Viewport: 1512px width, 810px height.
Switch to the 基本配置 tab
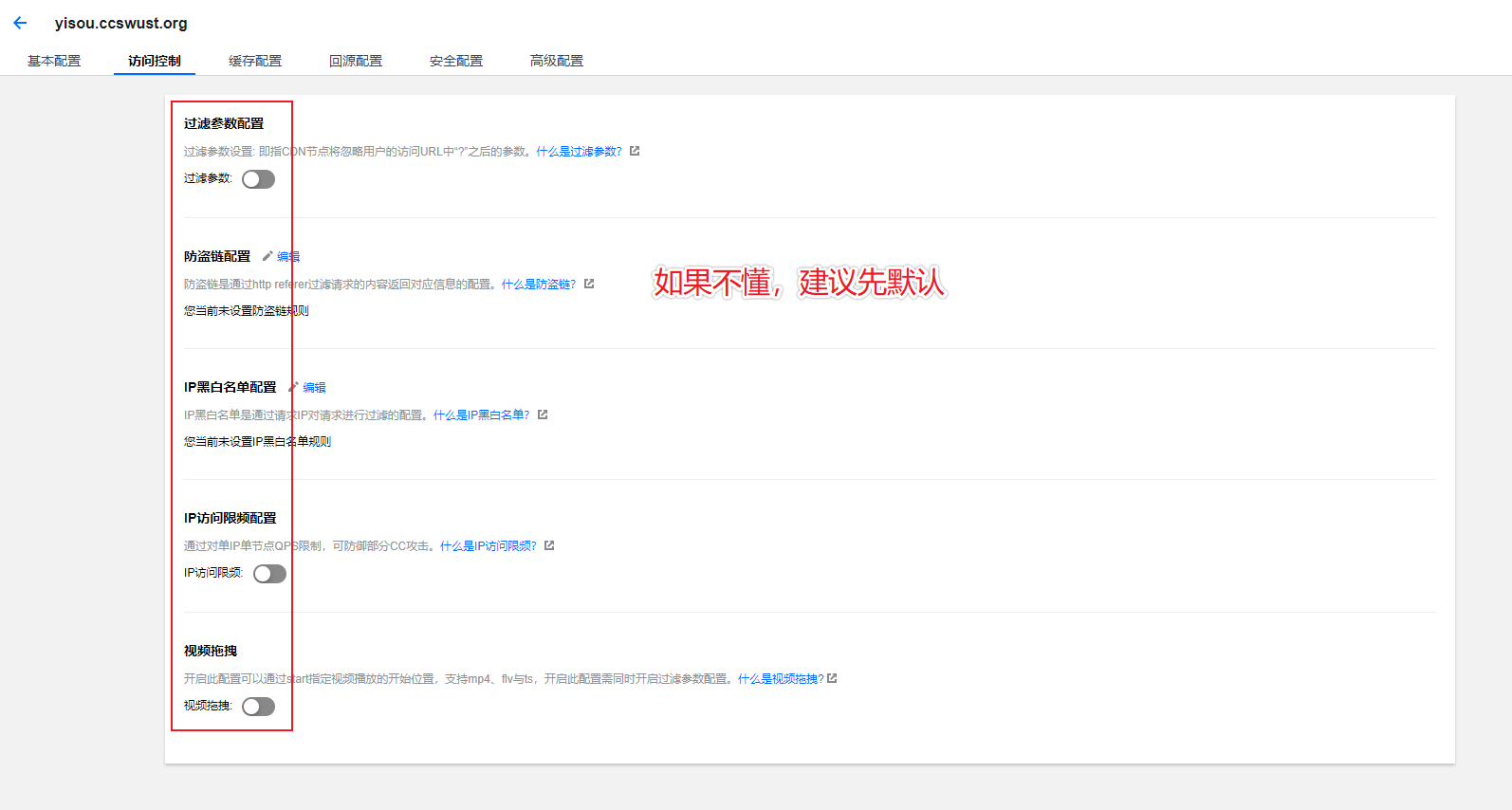coord(54,61)
